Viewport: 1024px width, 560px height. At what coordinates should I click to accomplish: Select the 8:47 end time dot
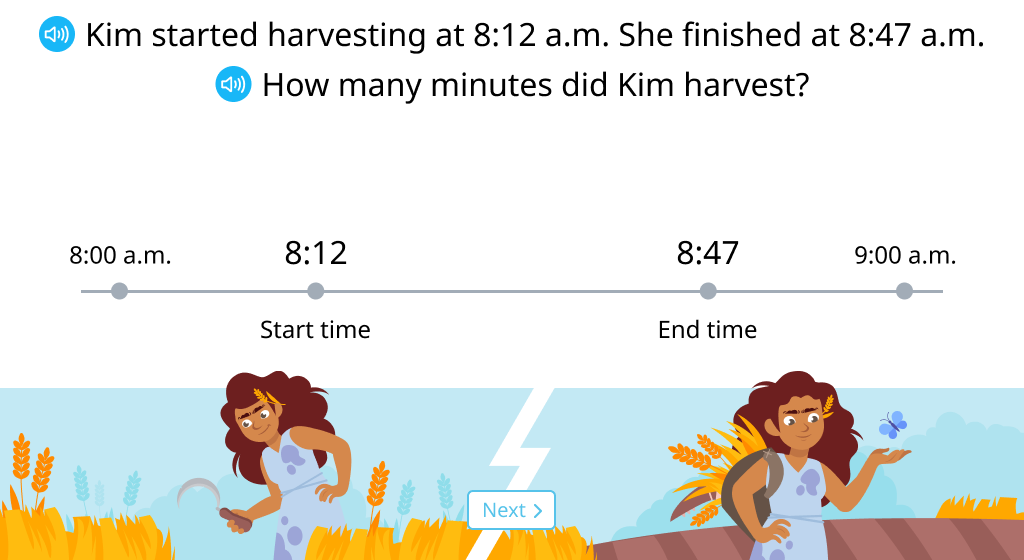point(708,291)
